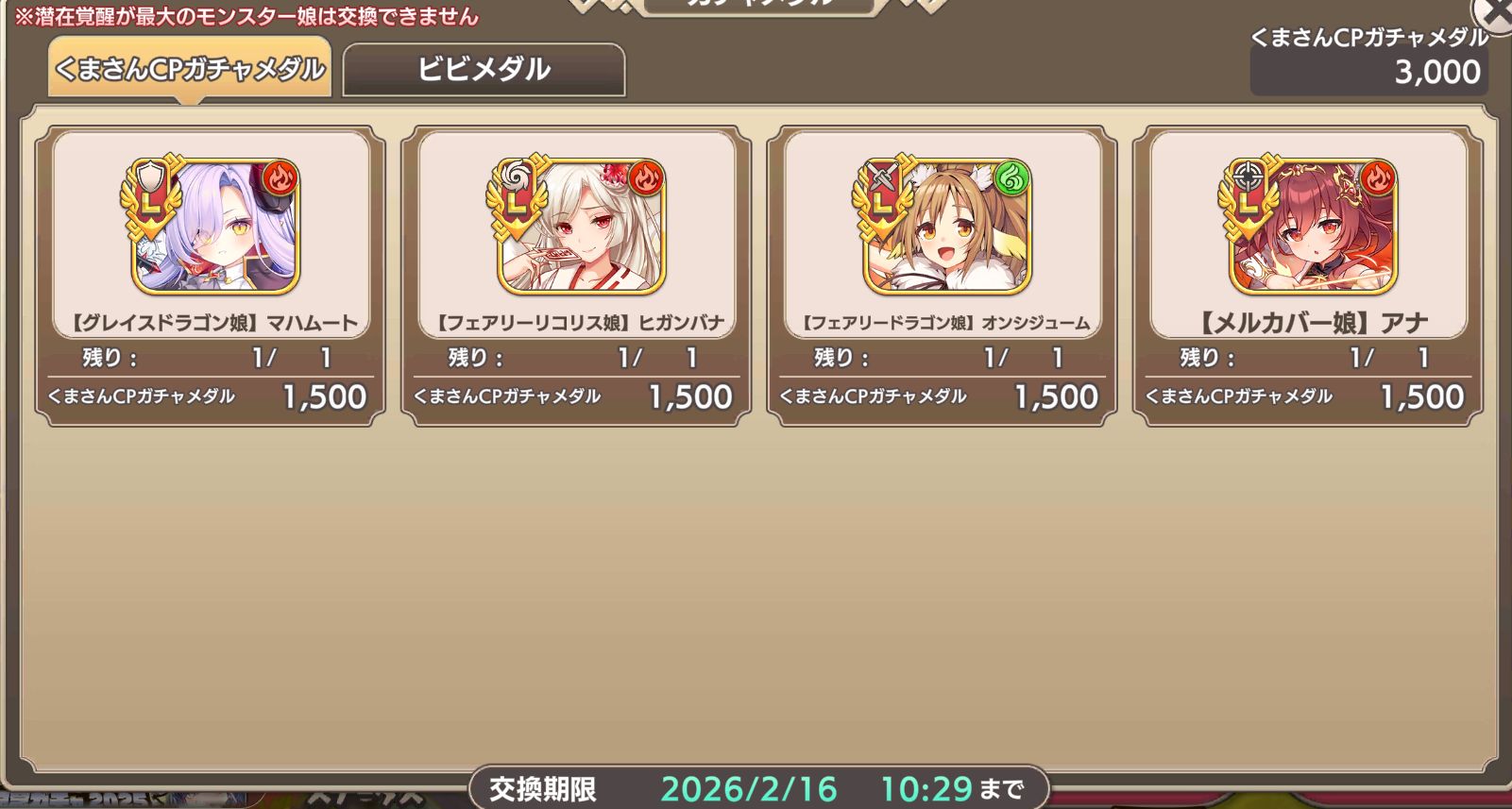Click swirl class badge on ヒガンバナ

click(x=517, y=176)
